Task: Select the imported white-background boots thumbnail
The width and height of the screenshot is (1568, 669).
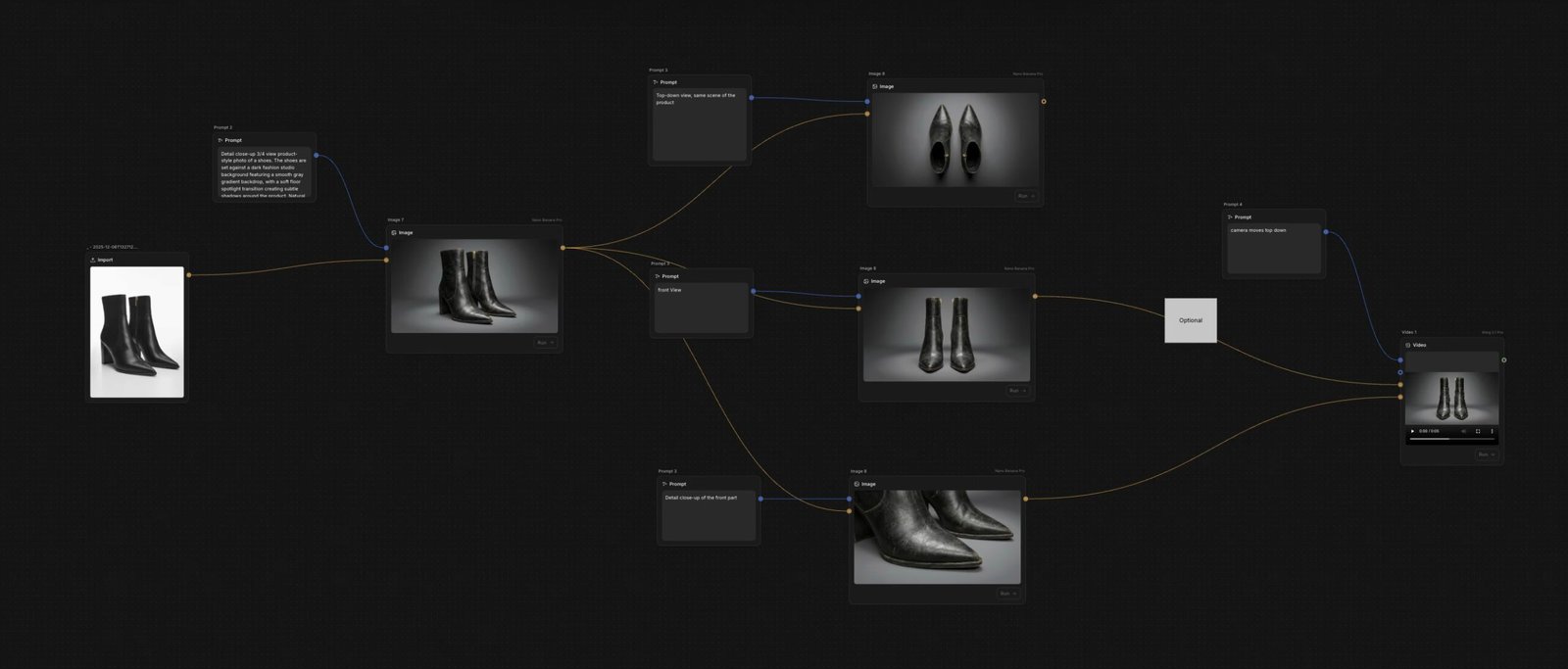Action: tap(137, 332)
